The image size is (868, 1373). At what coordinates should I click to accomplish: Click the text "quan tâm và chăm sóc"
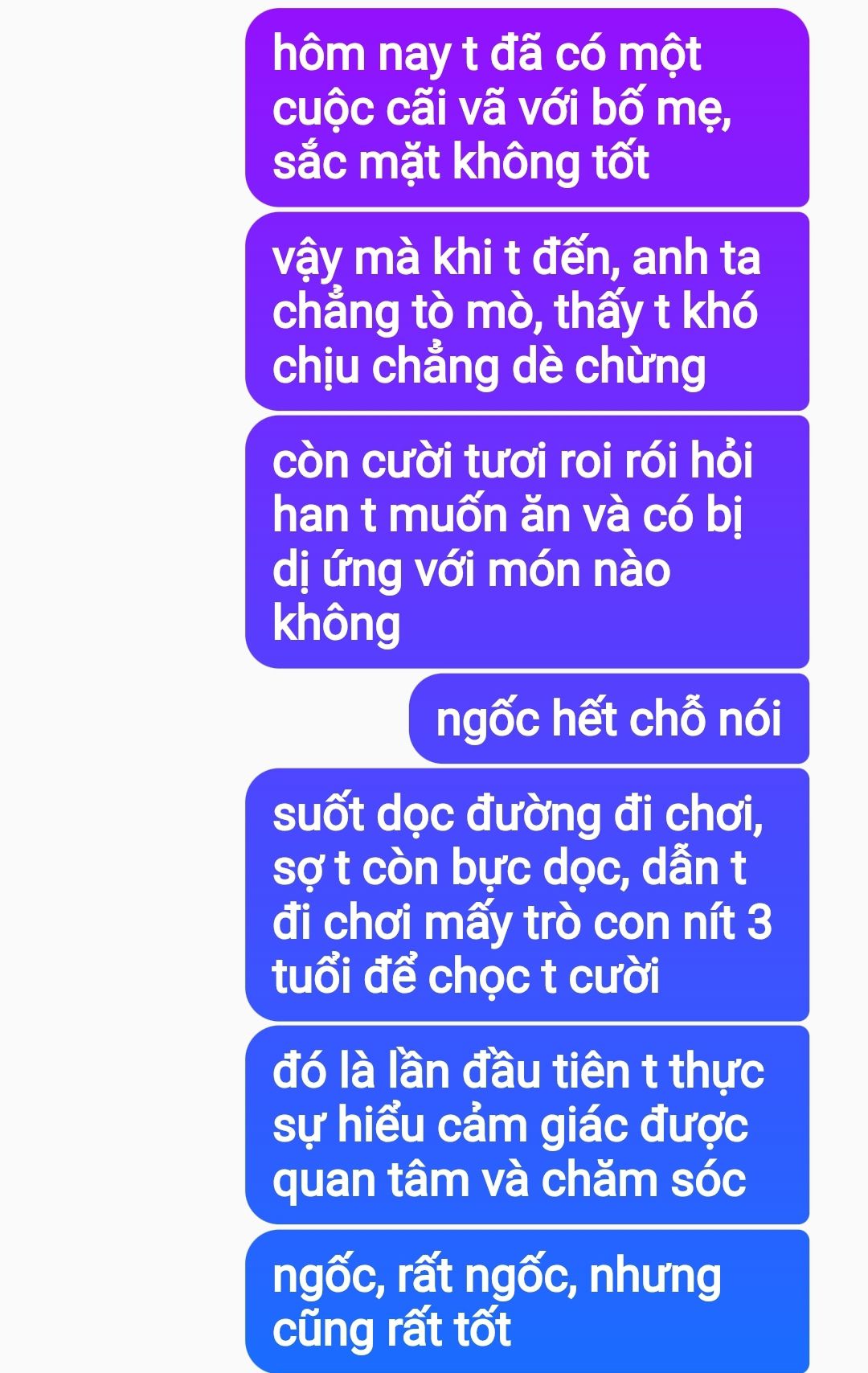click(510, 1181)
